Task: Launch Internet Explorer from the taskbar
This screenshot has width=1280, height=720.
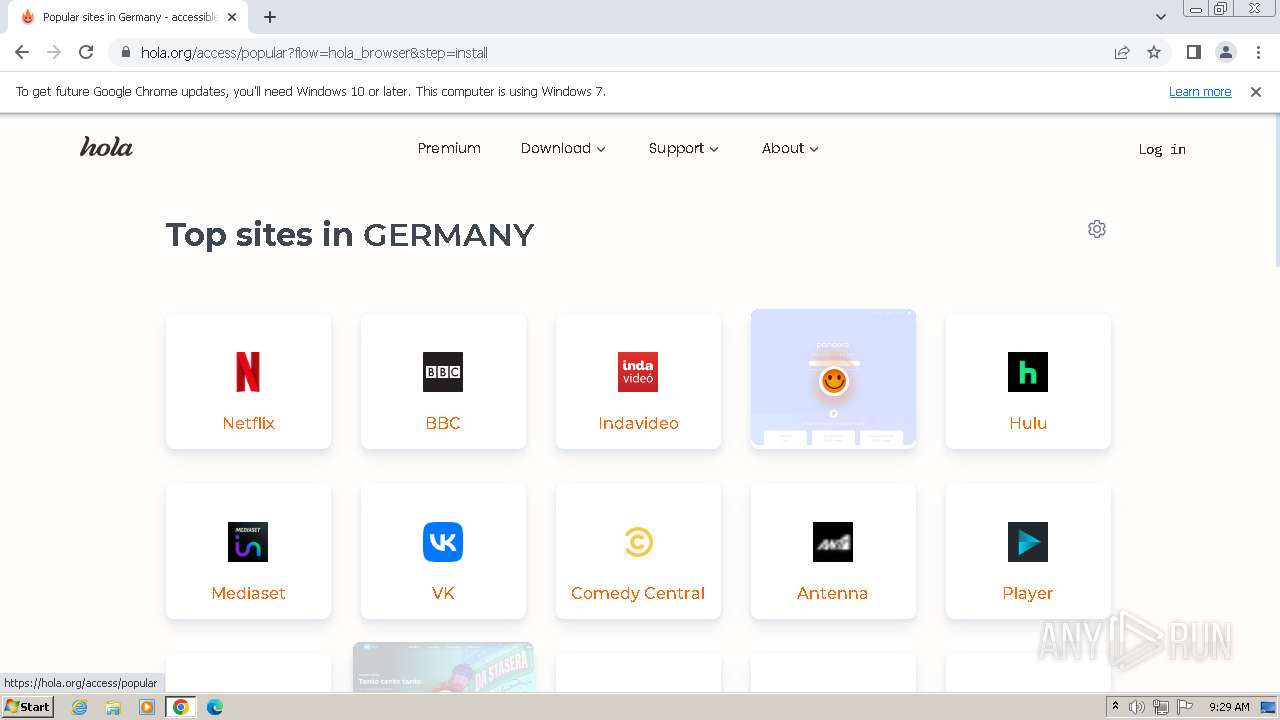Action: click(80, 707)
